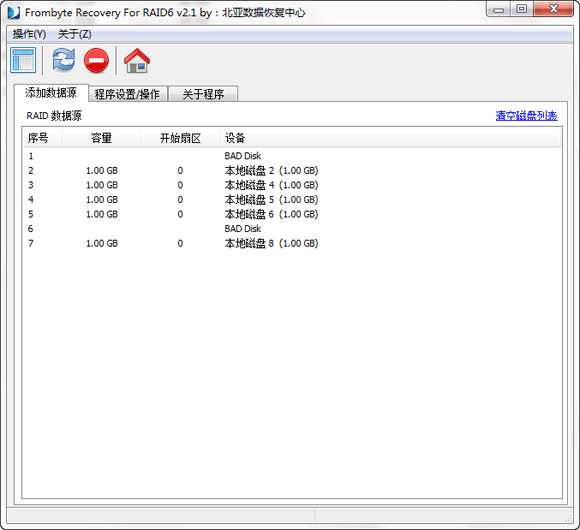Open the 操作(Y) menu
The width and height of the screenshot is (580, 530).
coord(29,34)
